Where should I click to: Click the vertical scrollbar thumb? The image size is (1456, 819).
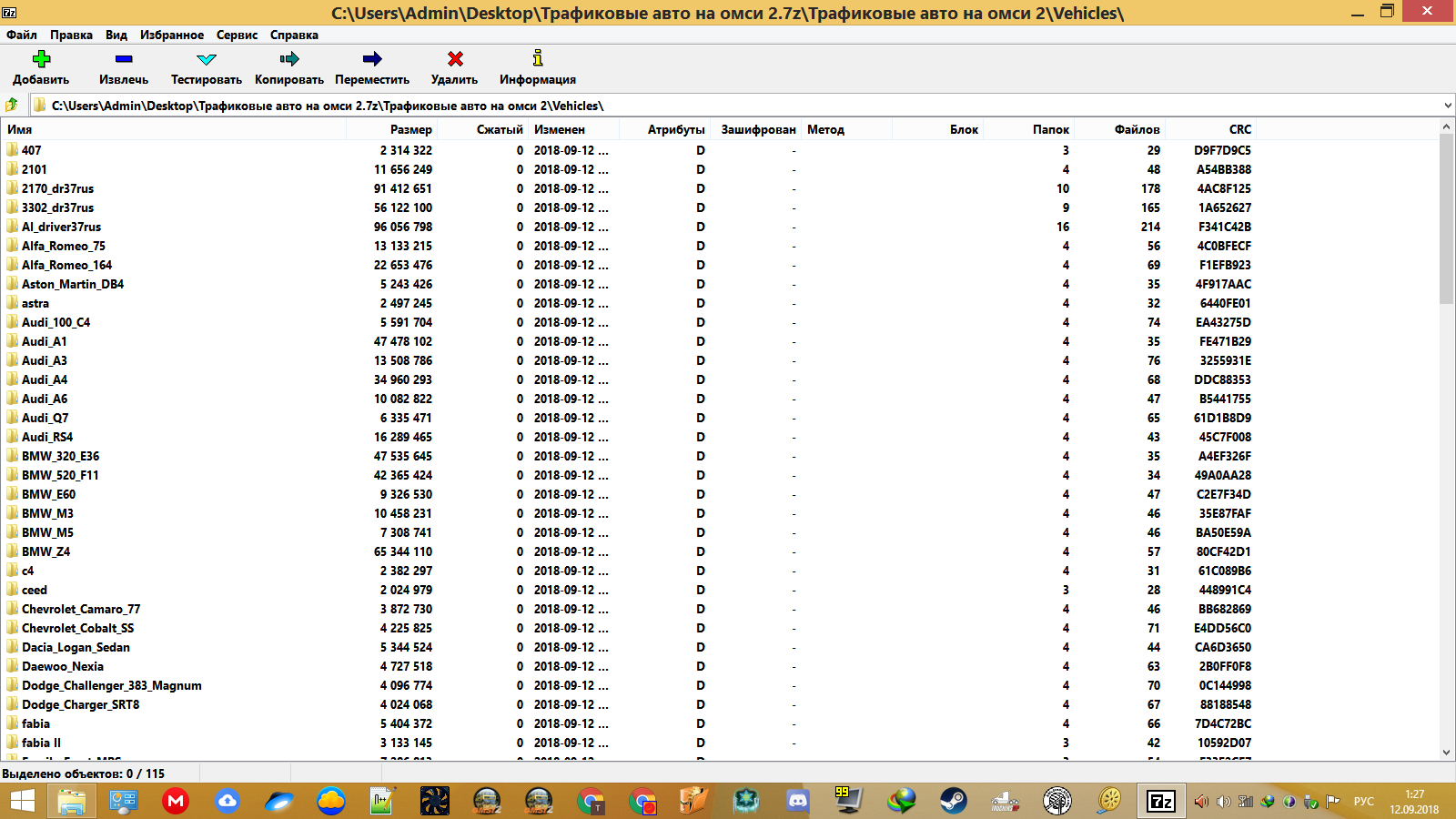(x=1447, y=219)
